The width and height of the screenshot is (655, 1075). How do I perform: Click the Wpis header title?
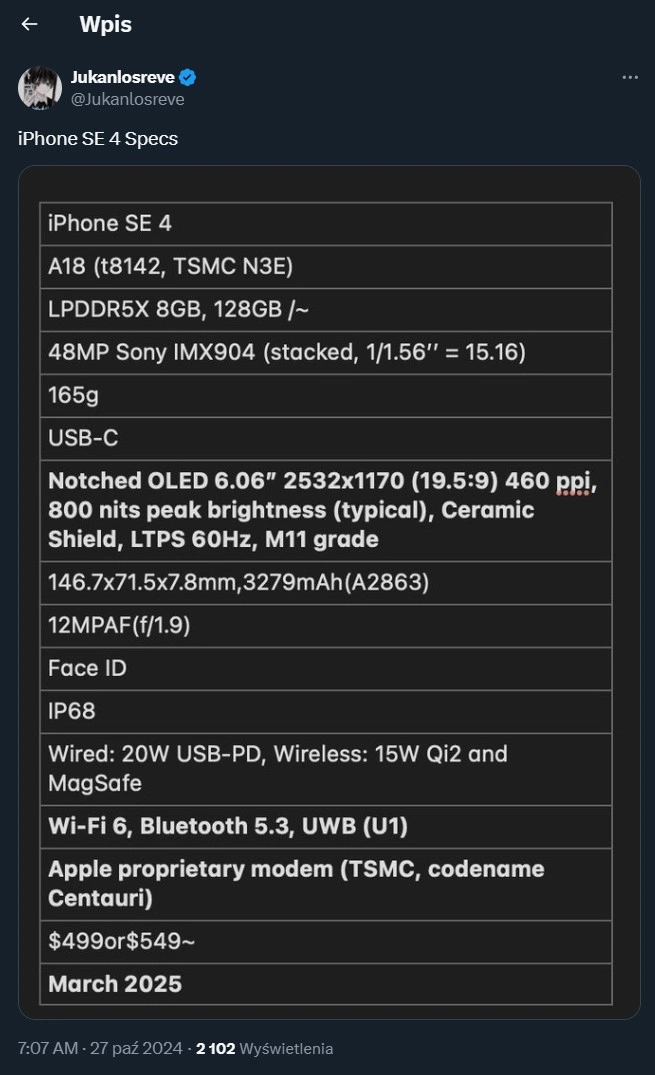(106, 24)
